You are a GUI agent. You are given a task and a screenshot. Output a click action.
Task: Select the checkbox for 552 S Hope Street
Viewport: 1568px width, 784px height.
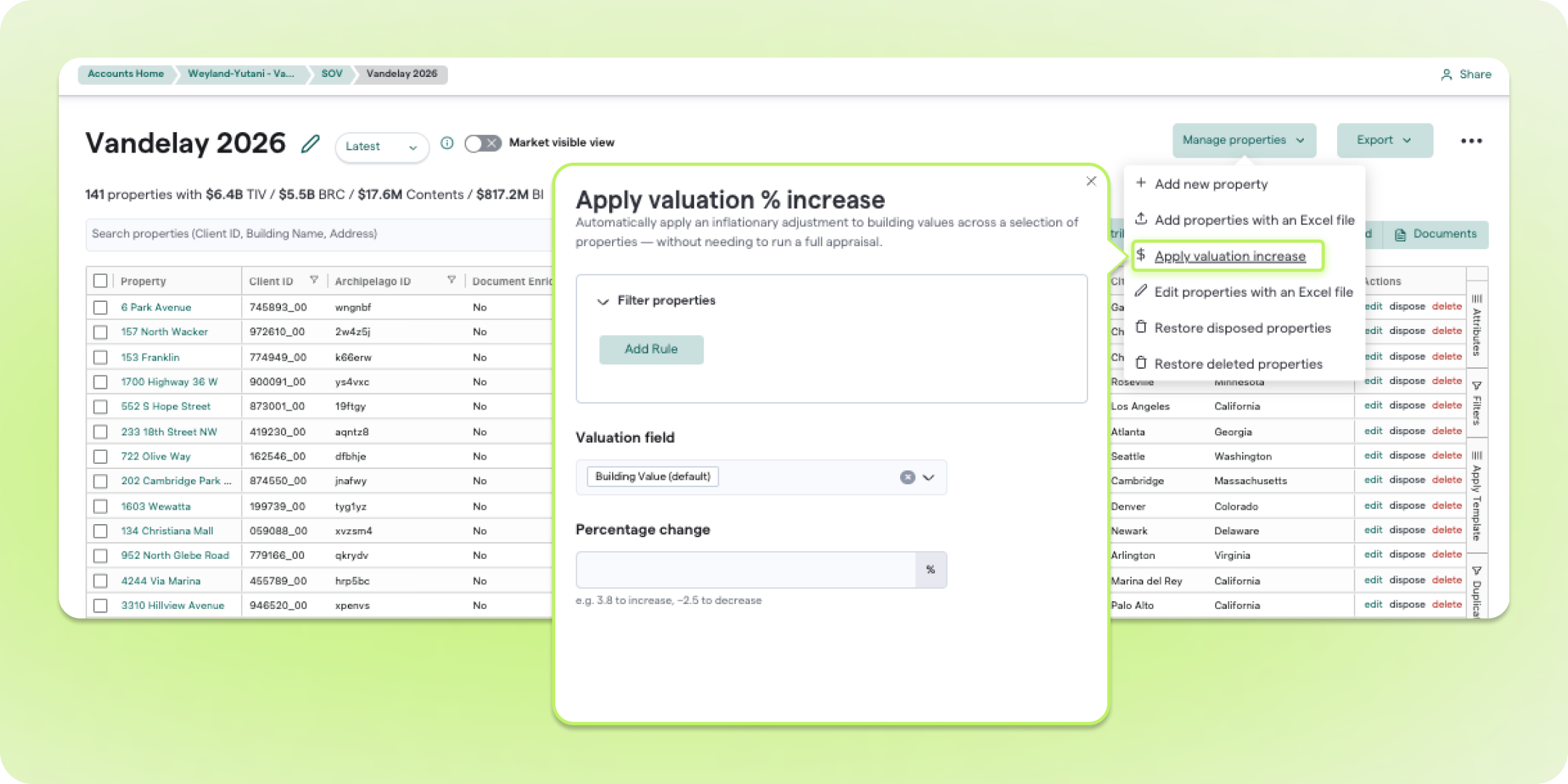click(x=100, y=407)
